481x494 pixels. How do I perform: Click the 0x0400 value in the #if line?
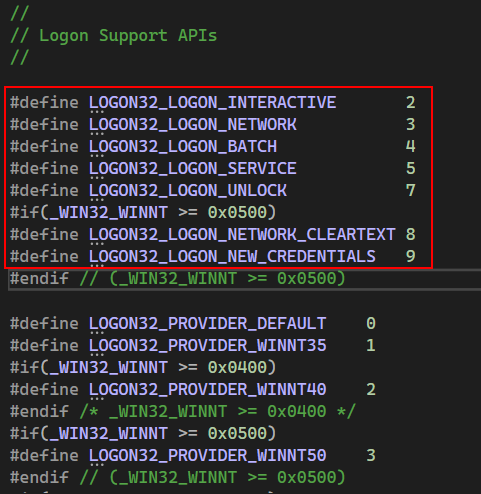pyautogui.click(x=237, y=367)
